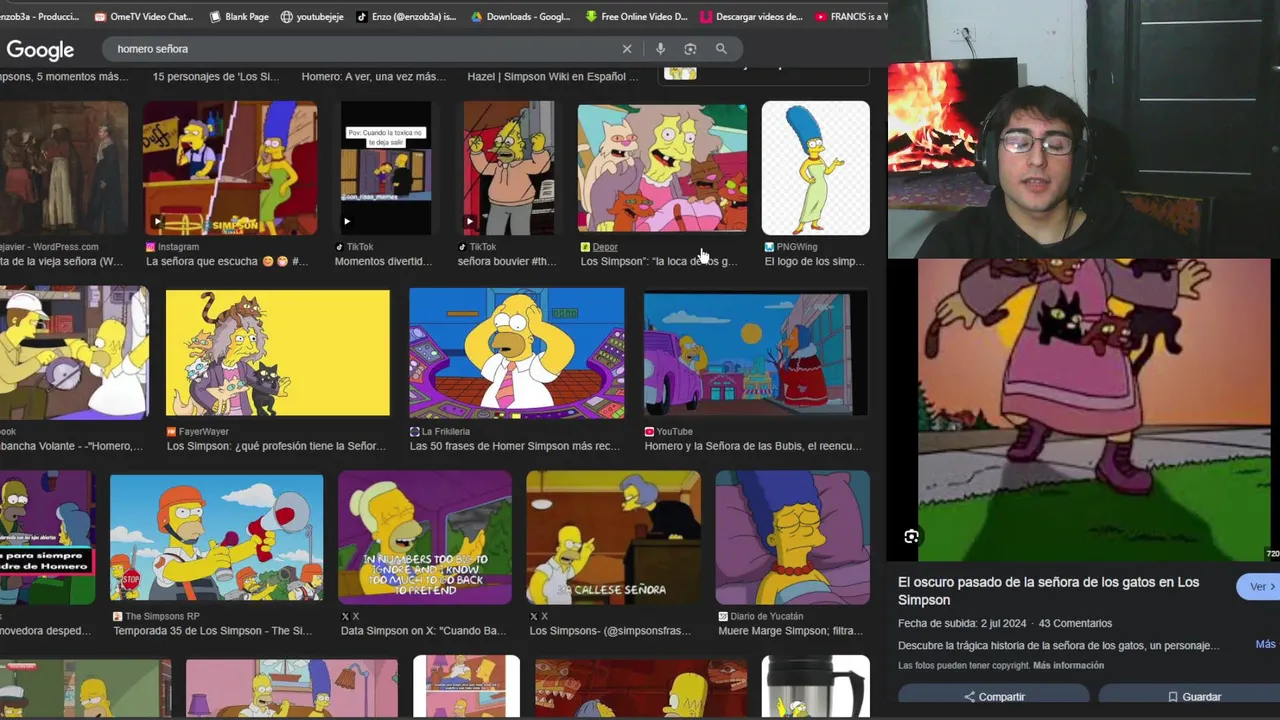1280x720 pixels.
Task: Open the TikTok 'señora bouvier' thumbnail
Action: pos(508,168)
